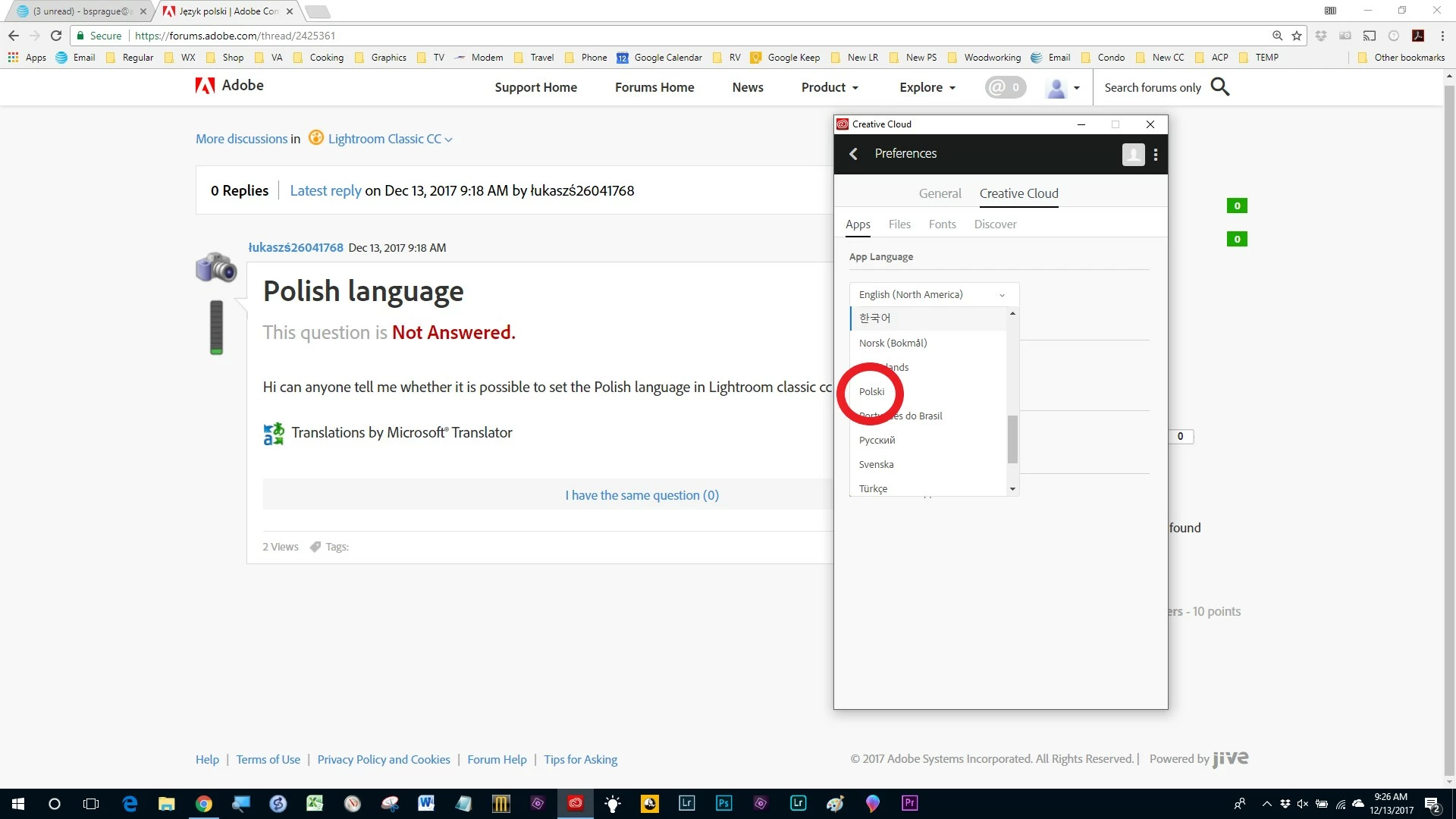The height and width of the screenshot is (819, 1456).
Task: Expand the Explore dropdown menu
Action: pos(927,87)
